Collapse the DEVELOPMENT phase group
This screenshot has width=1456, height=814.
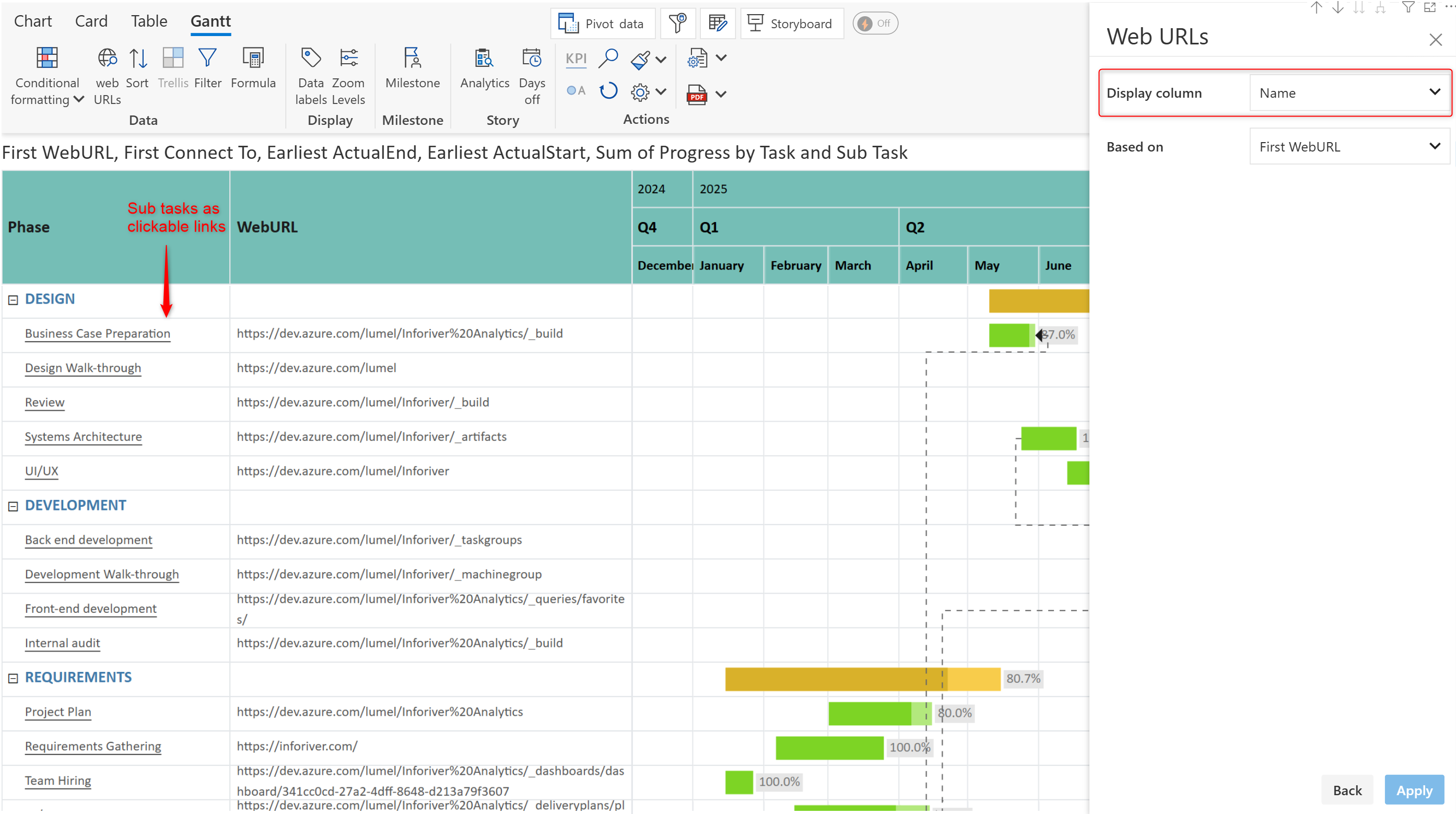13,506
